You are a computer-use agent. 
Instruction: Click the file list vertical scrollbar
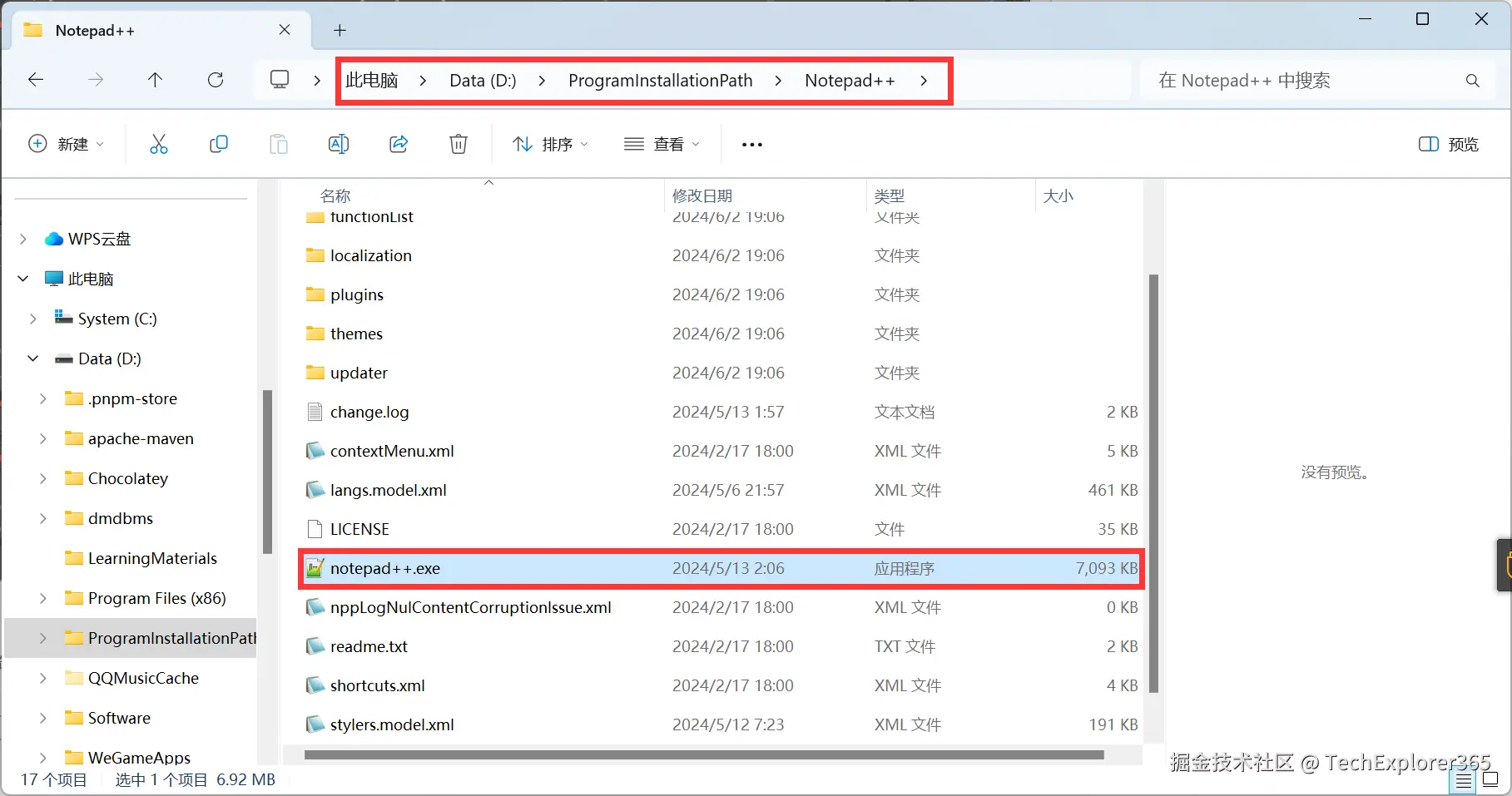tap(1153, 483)
